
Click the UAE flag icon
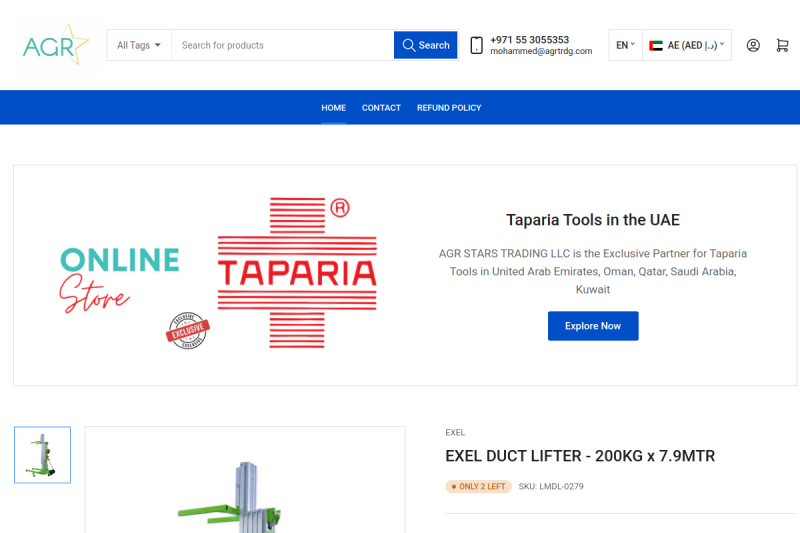(x=656, y=45)
